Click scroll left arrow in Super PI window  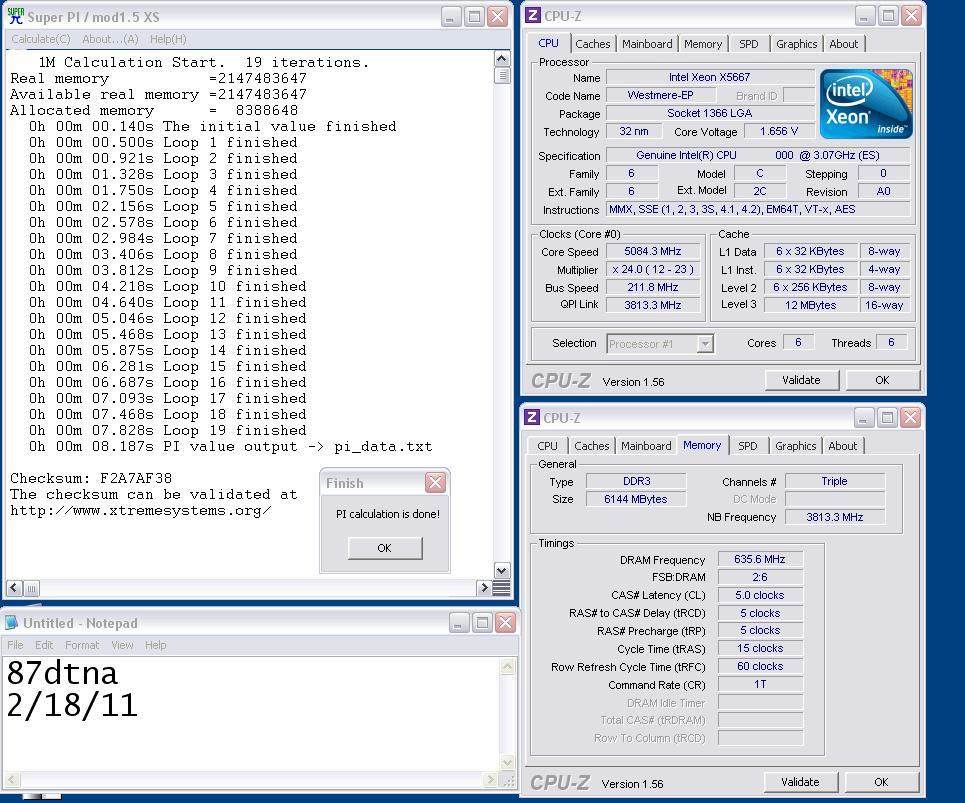14,588
